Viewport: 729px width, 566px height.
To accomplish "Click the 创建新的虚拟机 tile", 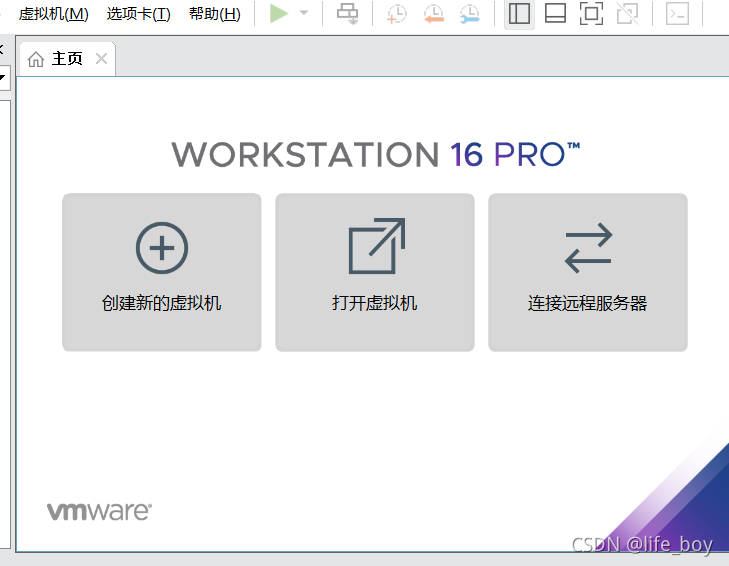I will point(162,273).
